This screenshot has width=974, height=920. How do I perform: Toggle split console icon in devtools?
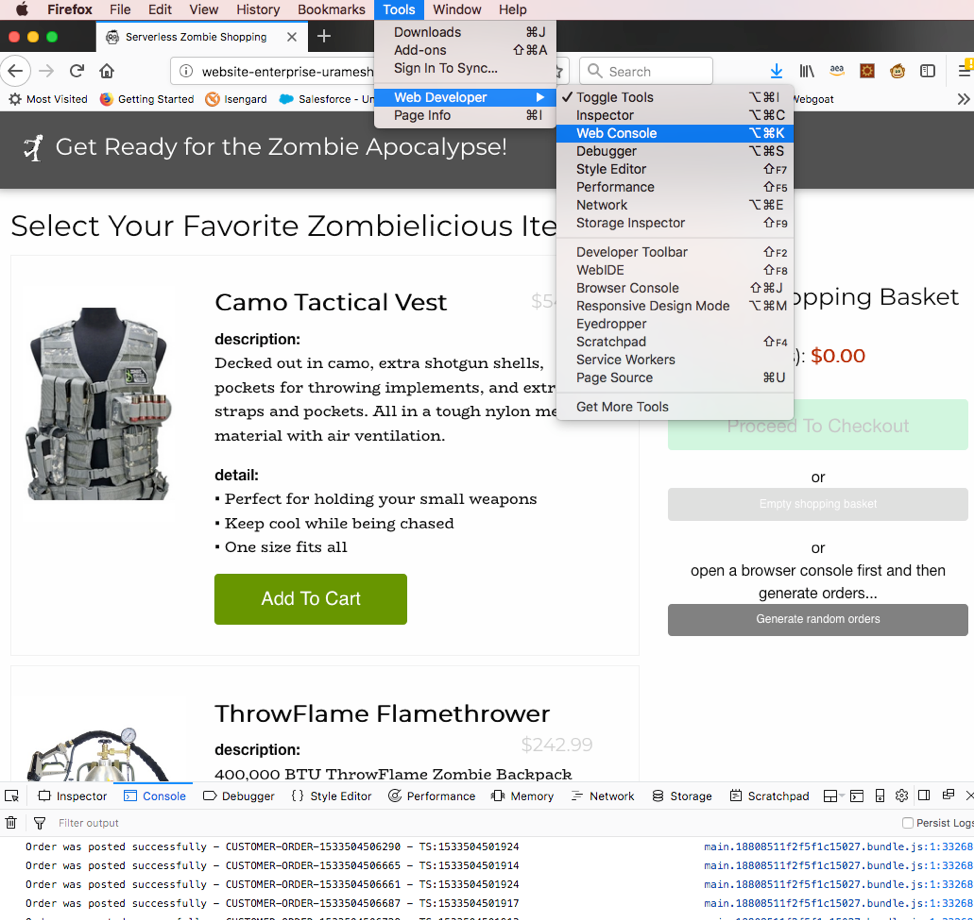[857, 796]
